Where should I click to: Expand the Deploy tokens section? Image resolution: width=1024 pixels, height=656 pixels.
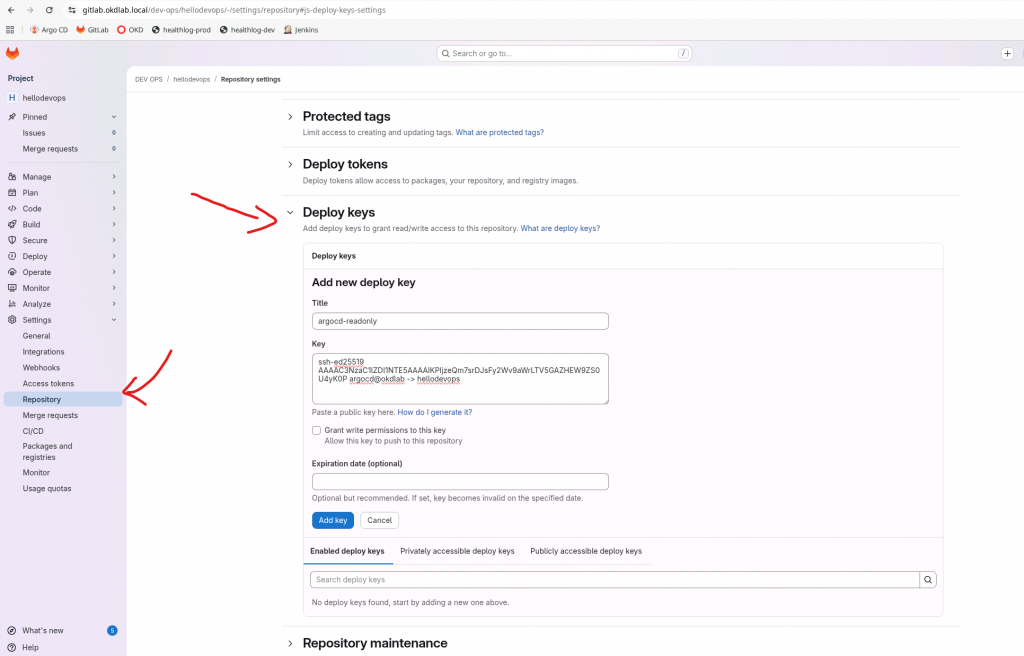point(290,165)
